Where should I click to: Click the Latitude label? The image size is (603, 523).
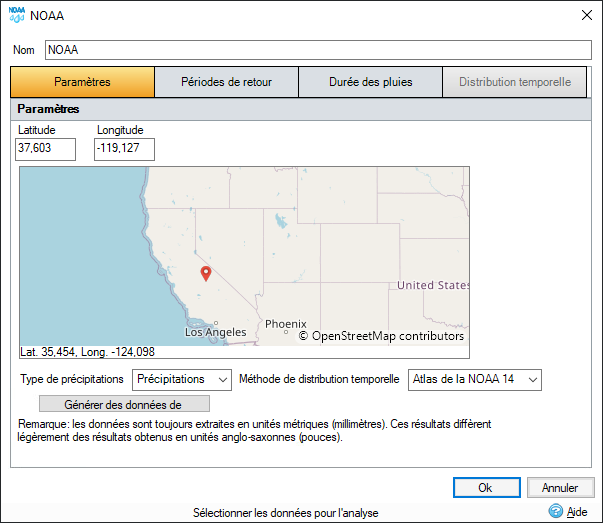(x=37, y=130)
